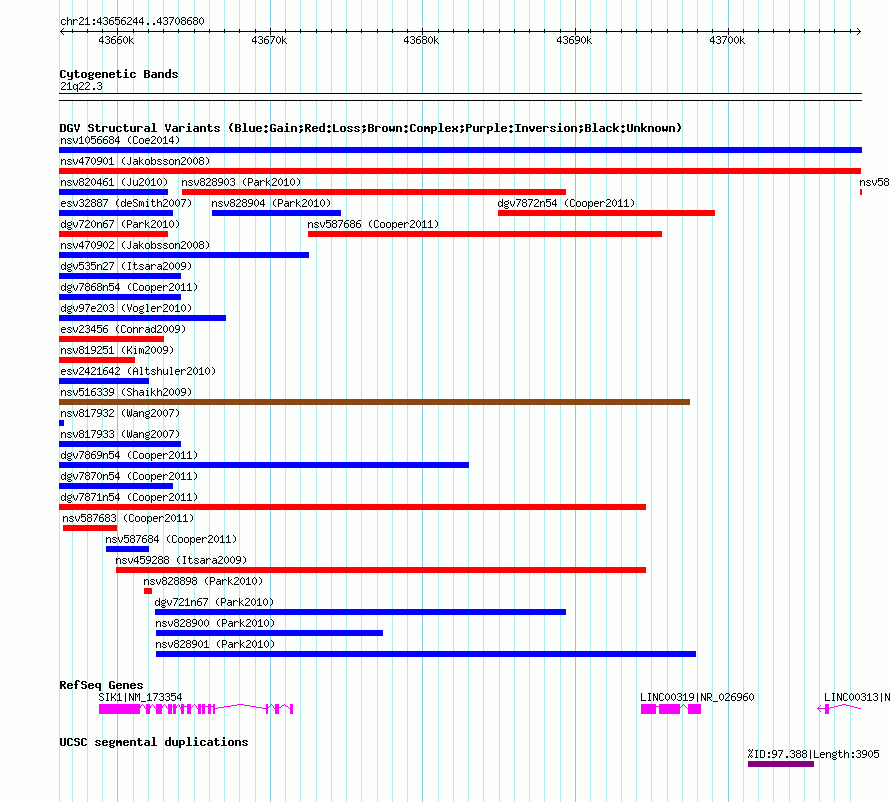Click the DGV Structural Variants track title
The height and width of the screenshot is (802, 890).
click(371, 128)
